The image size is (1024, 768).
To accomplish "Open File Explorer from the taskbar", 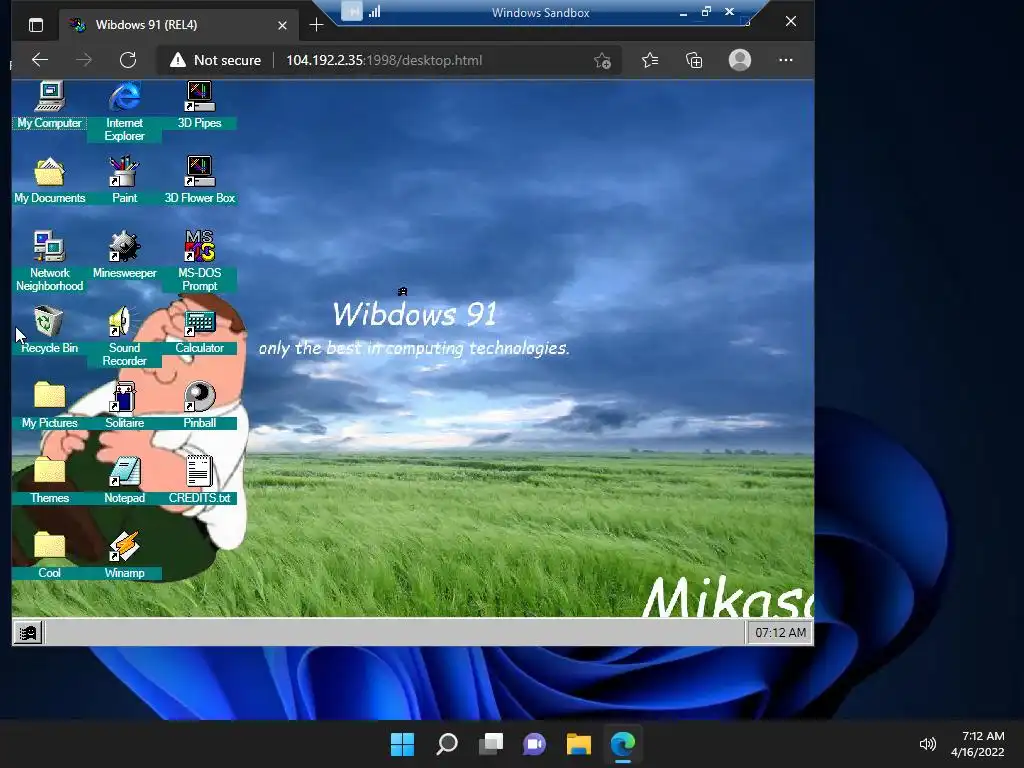I will pyautogui.click(x=579, y=744).
